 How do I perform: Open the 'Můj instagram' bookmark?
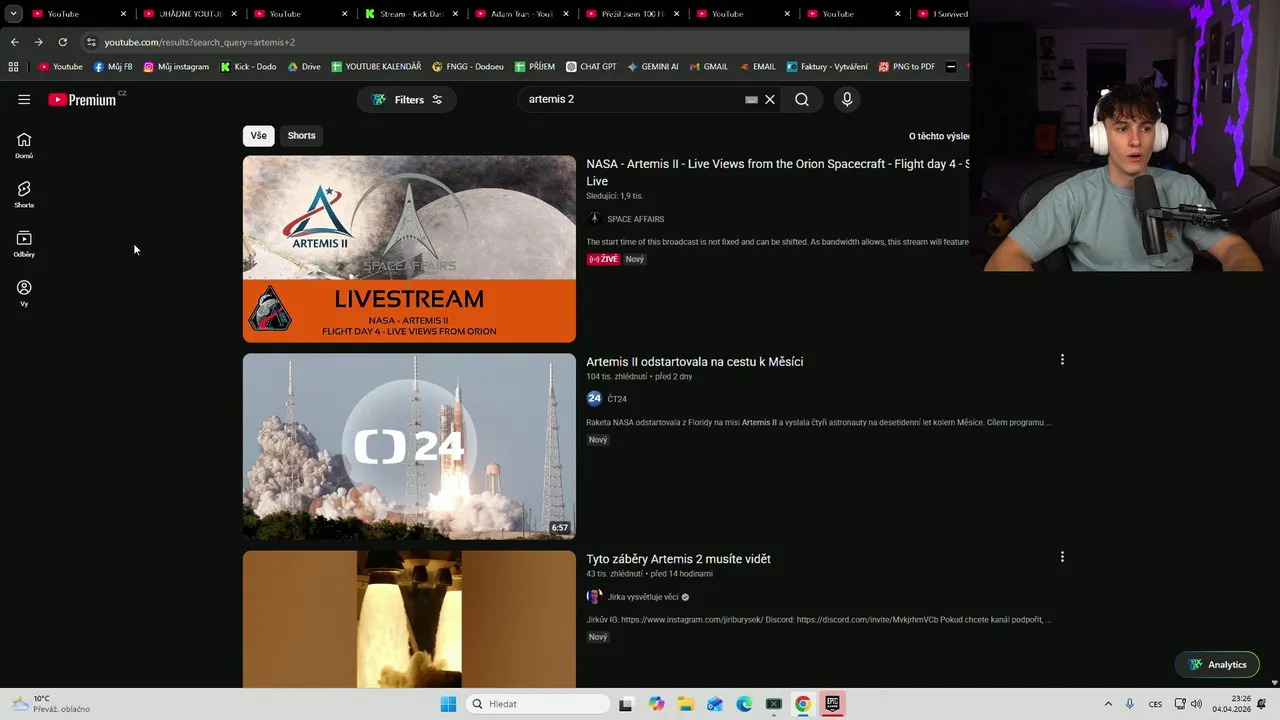(176, 67)
